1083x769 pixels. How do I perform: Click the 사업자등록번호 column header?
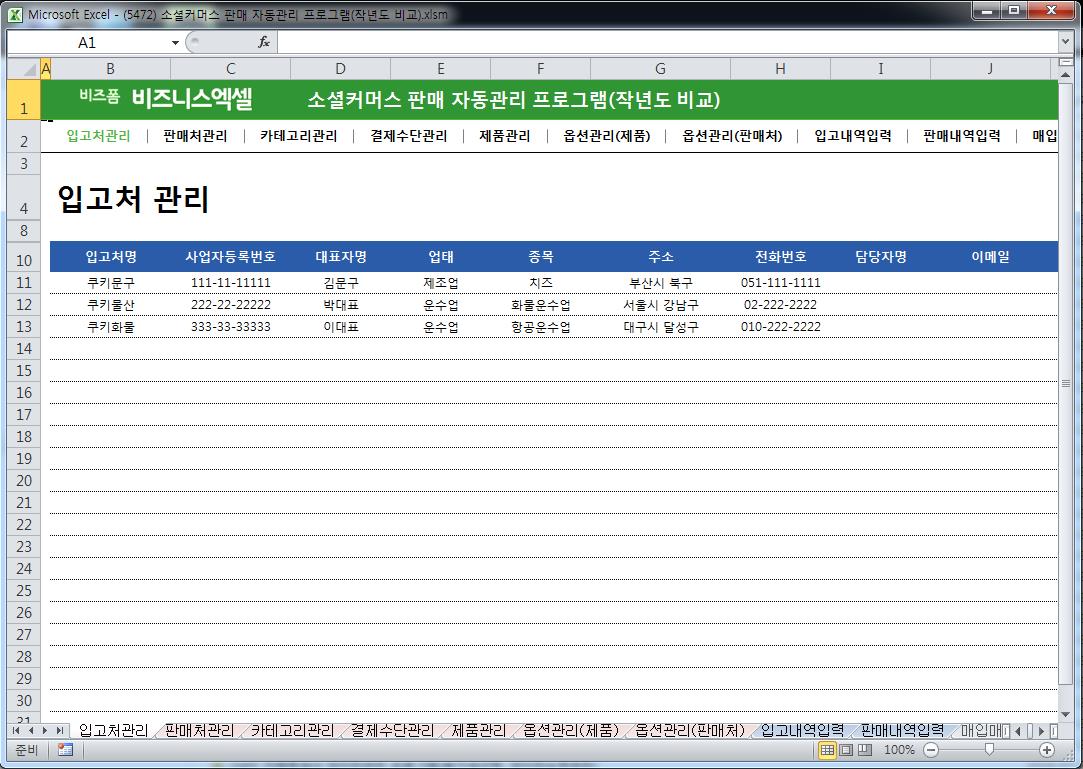click(x=231, y=257)
